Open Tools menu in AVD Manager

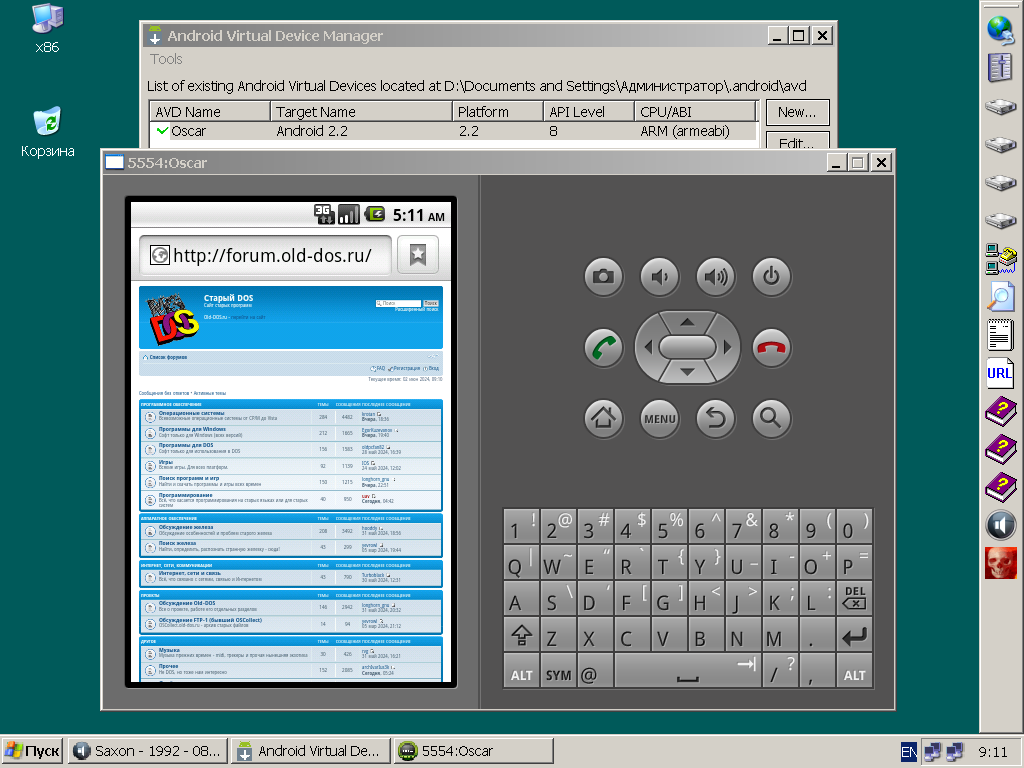point(166,59)
